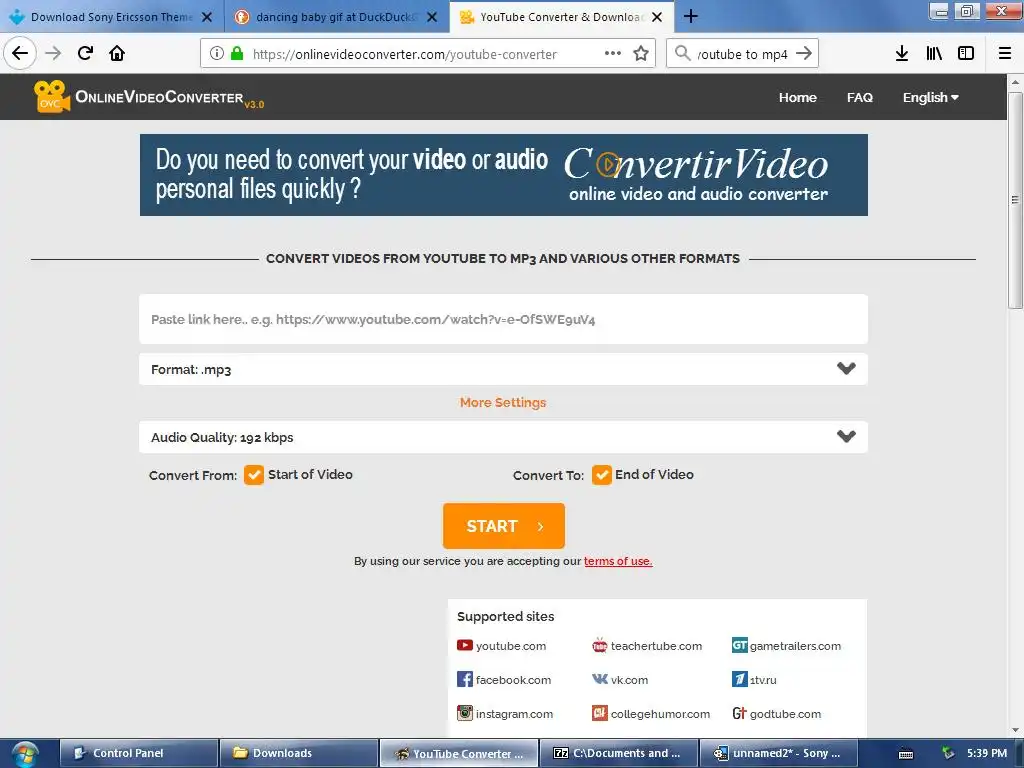Open the FAQ page link
Viewport: 1024px width, 768px height.
point(859,97)
